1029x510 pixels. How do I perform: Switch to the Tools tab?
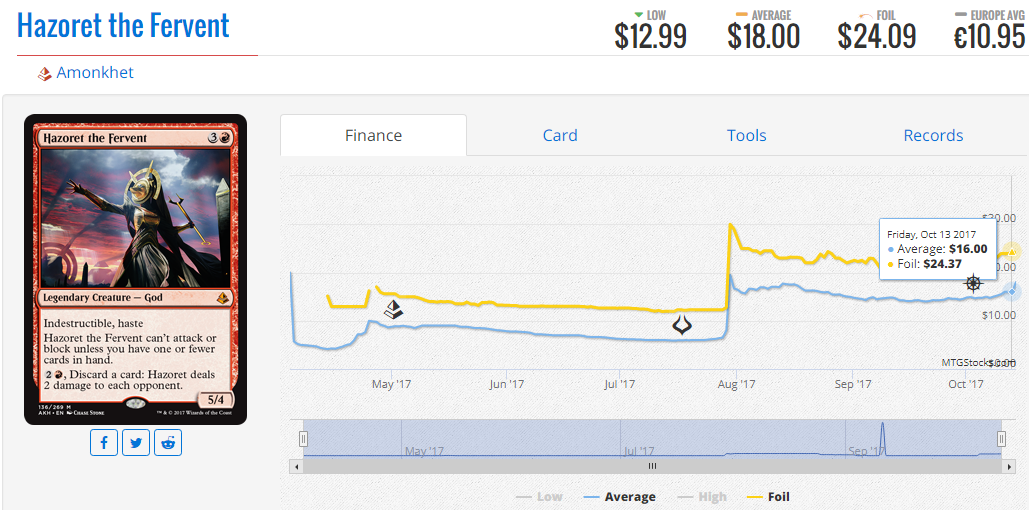(x=747, y=136)
